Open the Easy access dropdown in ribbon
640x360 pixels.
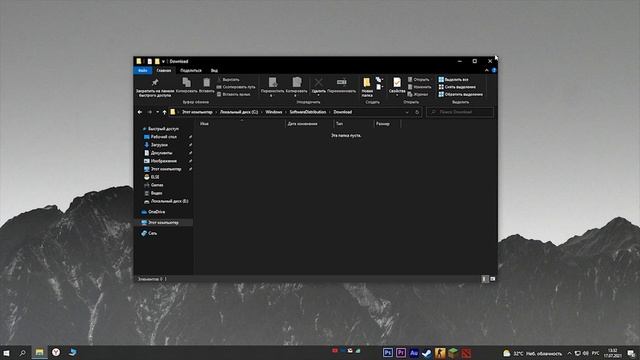pyautogui.click(x=380, y=87)
